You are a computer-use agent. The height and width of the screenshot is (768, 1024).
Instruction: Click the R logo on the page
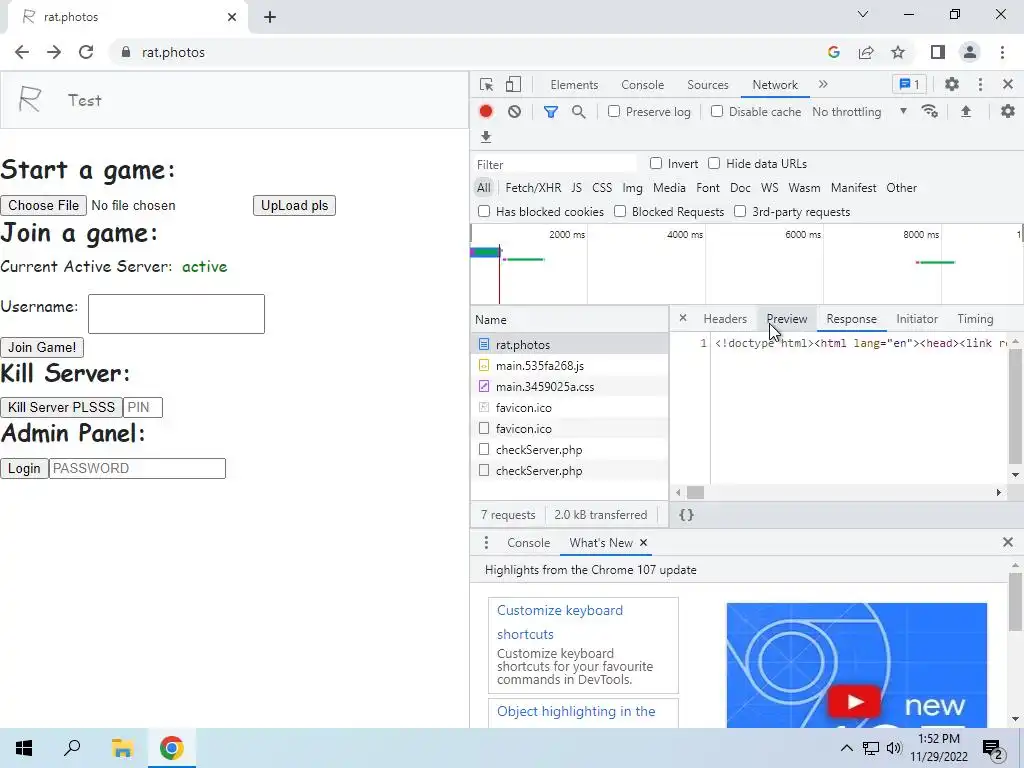30,99
